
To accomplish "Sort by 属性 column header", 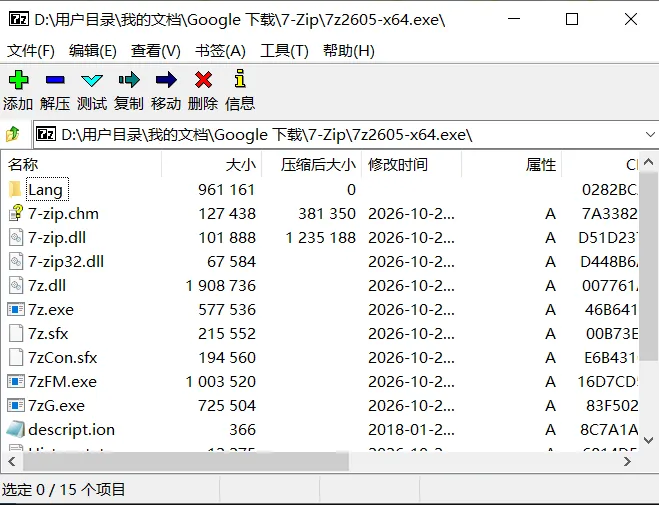I will coord(511,165).
